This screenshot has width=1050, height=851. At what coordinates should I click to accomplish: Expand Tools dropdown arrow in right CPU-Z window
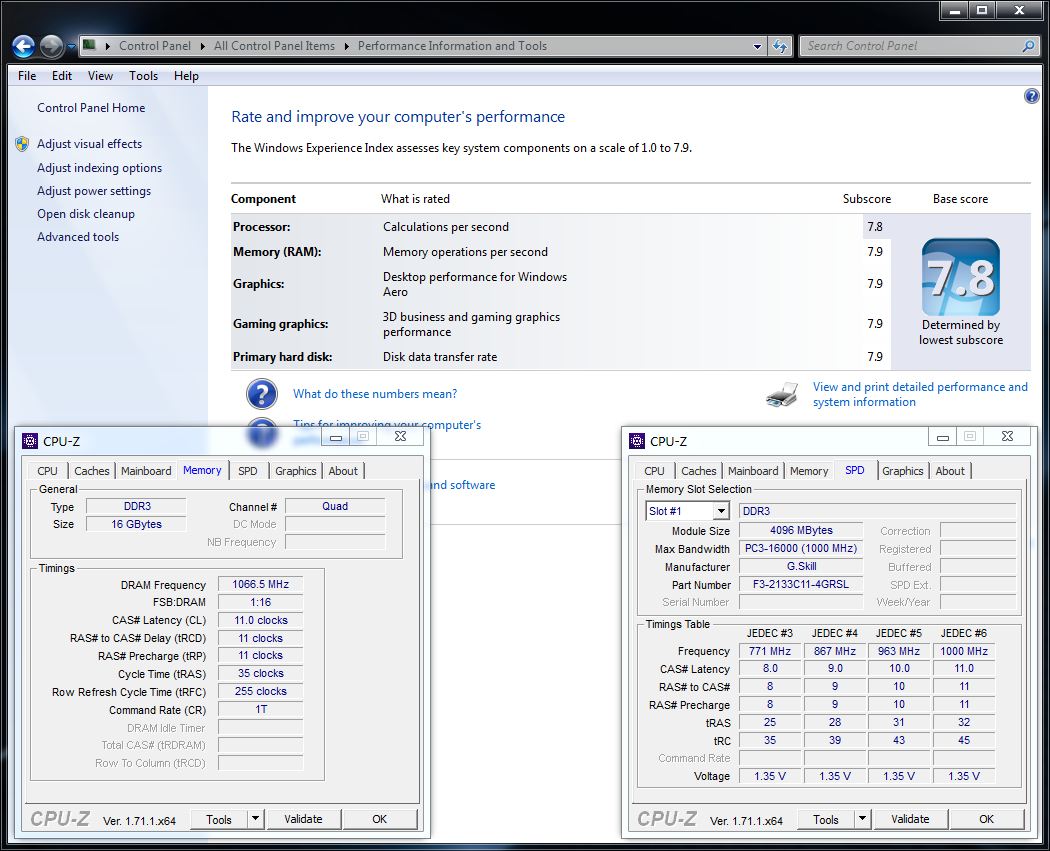(862, 819)
